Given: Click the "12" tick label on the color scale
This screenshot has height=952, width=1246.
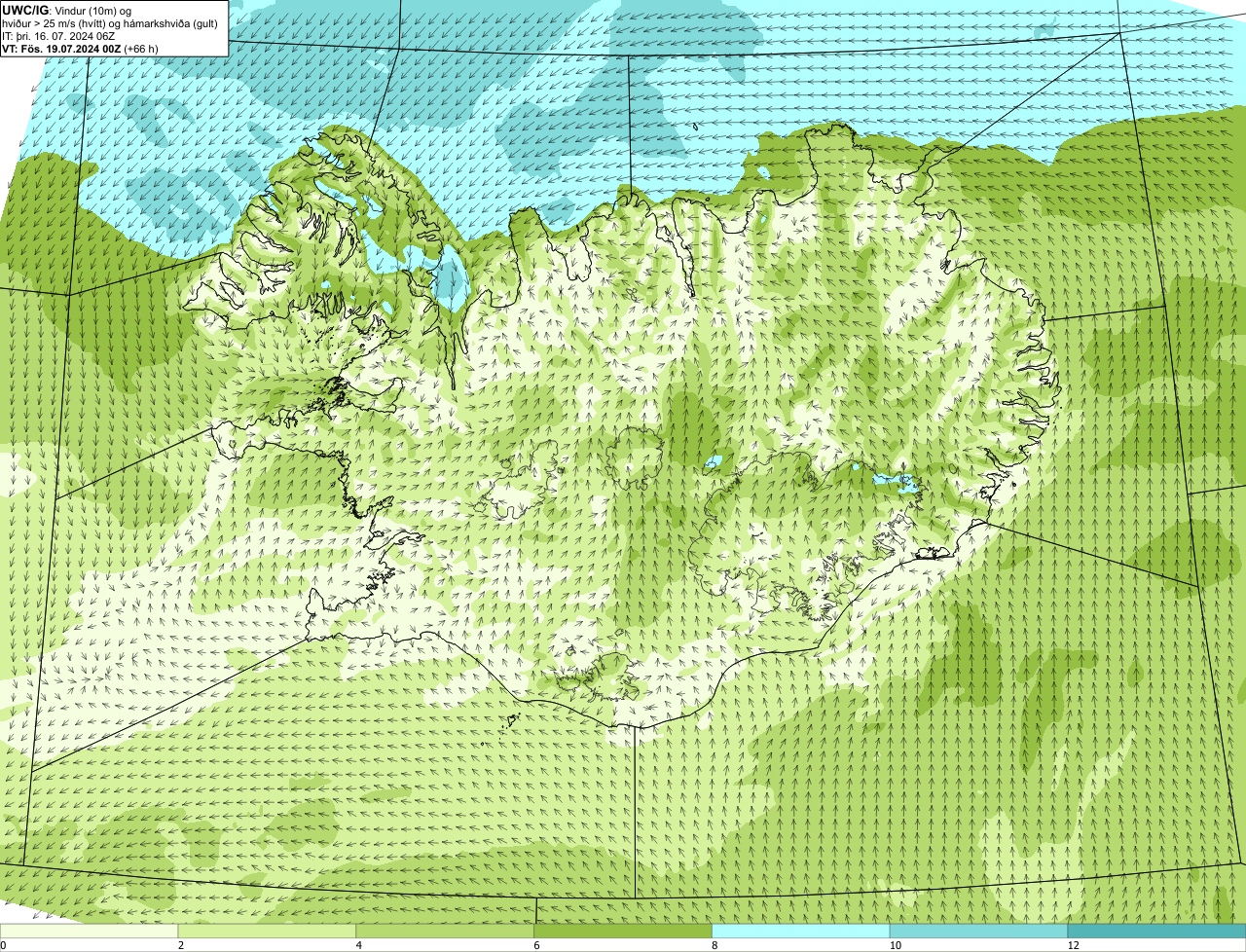Looking at the screenshot, I should [x=1073, y=945].
